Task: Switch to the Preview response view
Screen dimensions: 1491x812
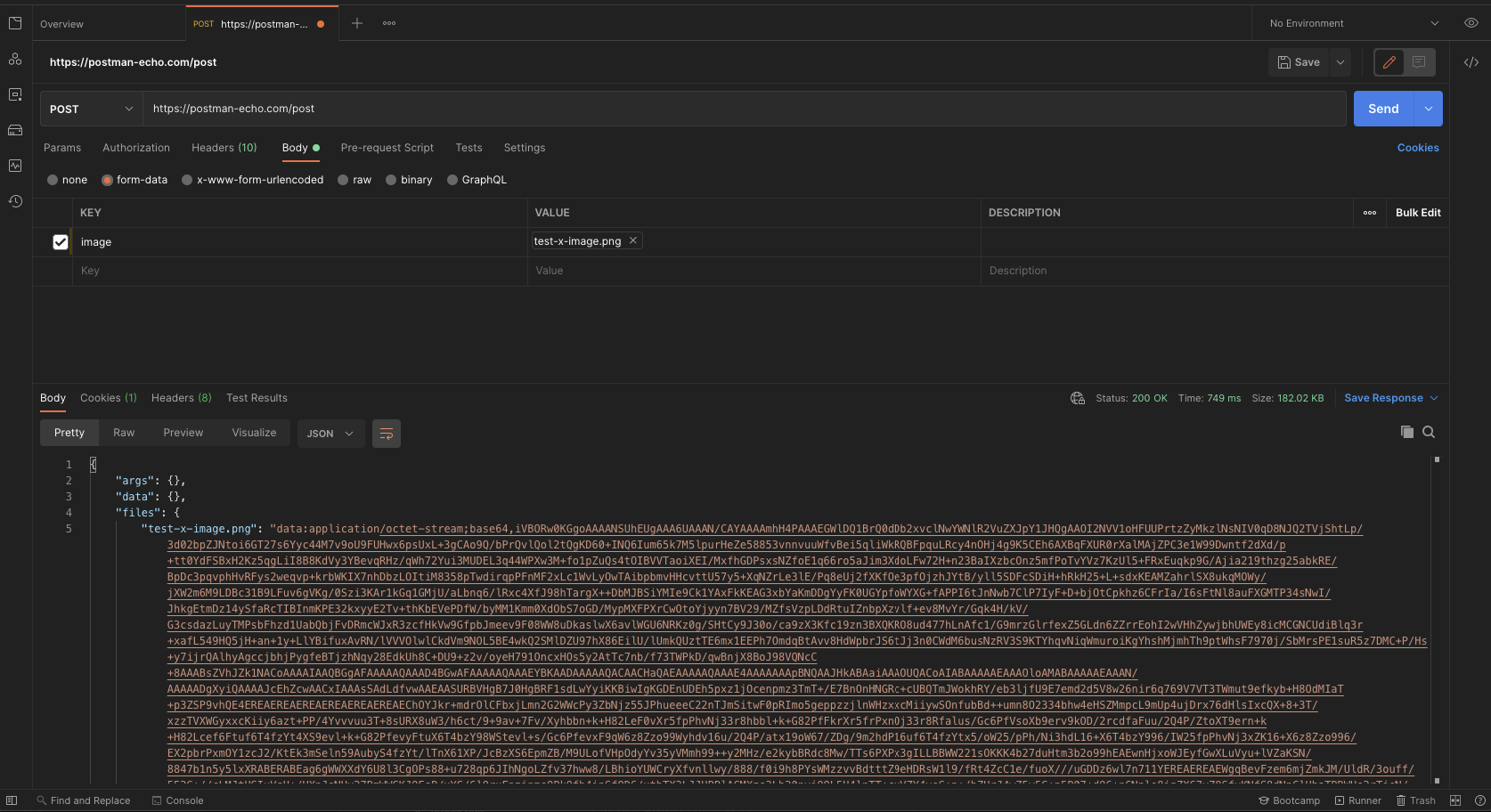Action: (x=183, y=432)
